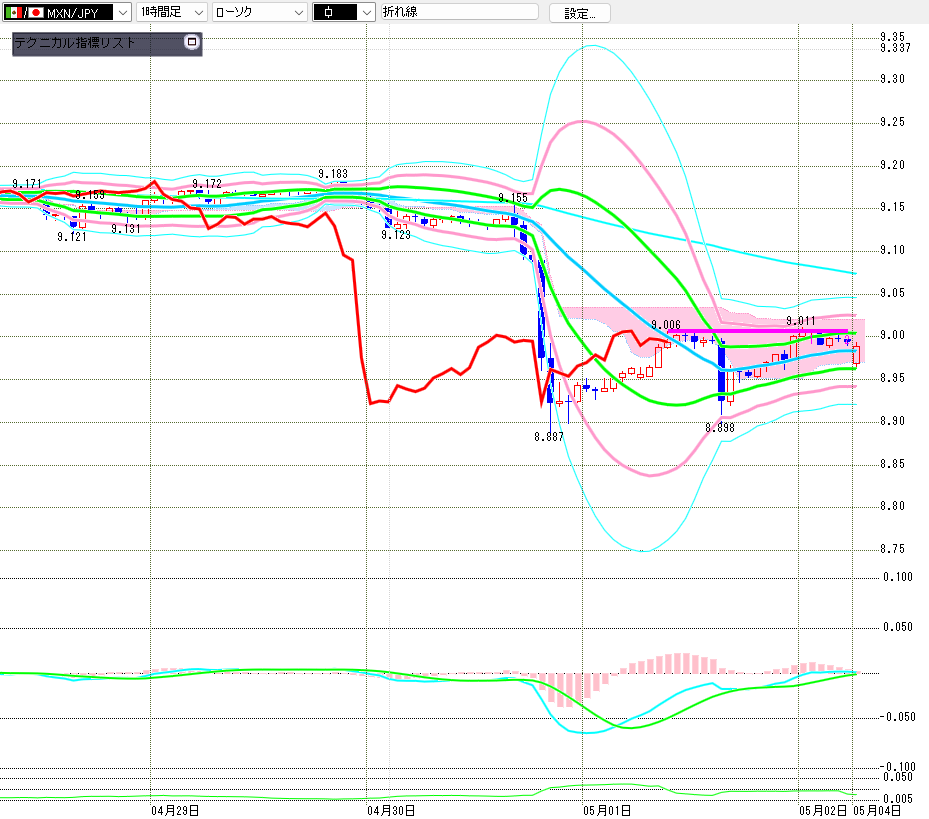
Task: Click the 9.011 price label
Action: click(800, 321)
